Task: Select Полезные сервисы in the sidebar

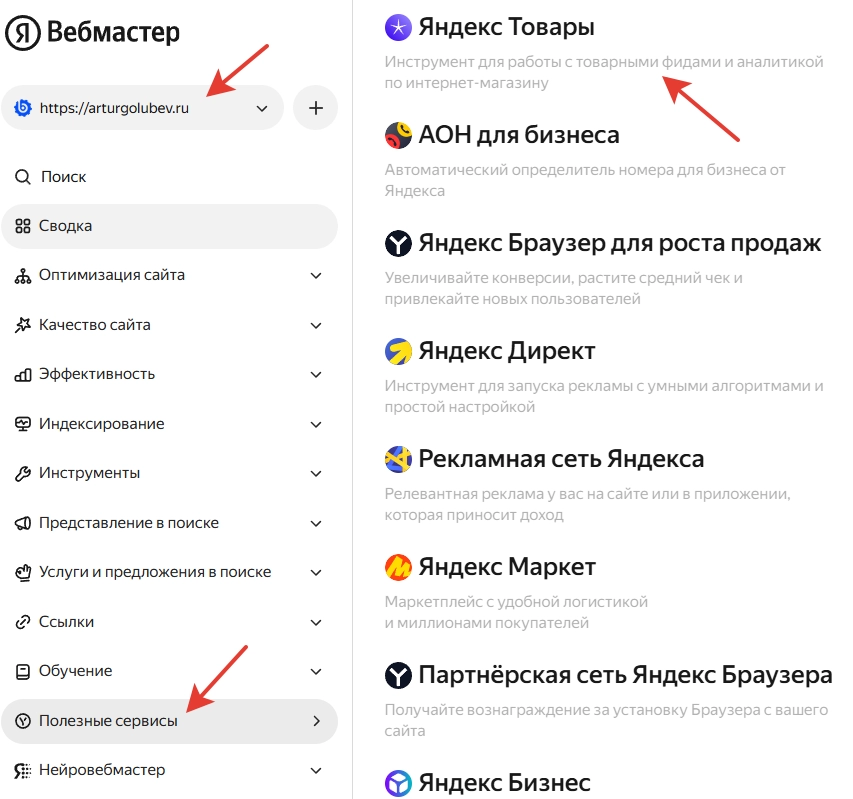Action: coord(108,721)
